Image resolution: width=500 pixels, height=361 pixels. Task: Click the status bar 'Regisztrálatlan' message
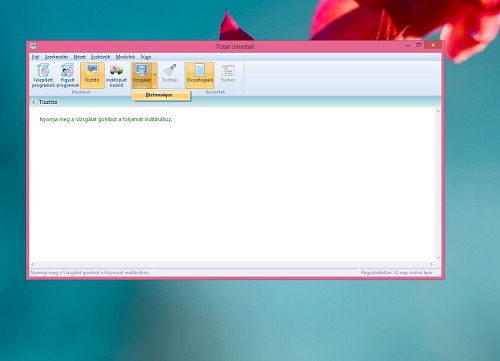coord(396,273)
